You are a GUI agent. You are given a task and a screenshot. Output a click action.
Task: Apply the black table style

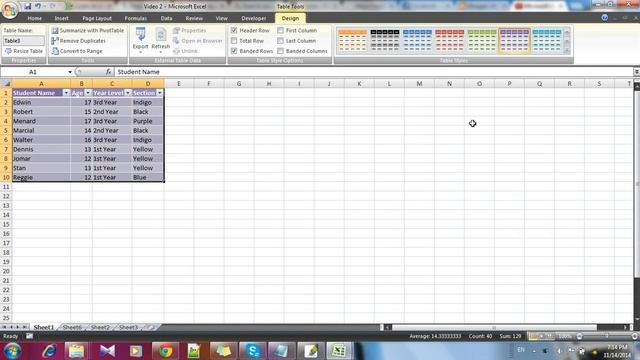tap(384, 40)
